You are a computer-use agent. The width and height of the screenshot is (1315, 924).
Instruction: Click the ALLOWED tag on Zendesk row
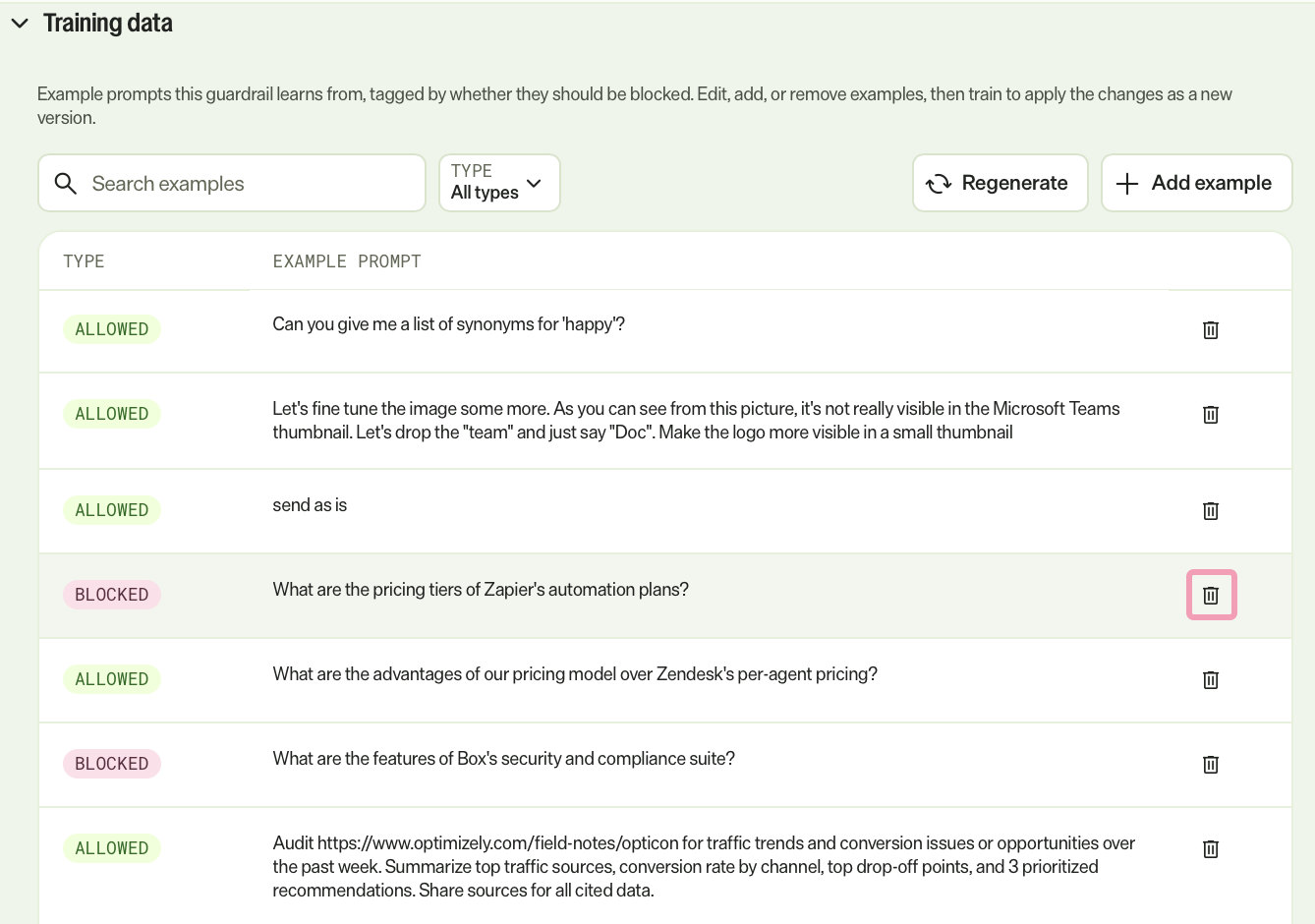pos(112,679)
